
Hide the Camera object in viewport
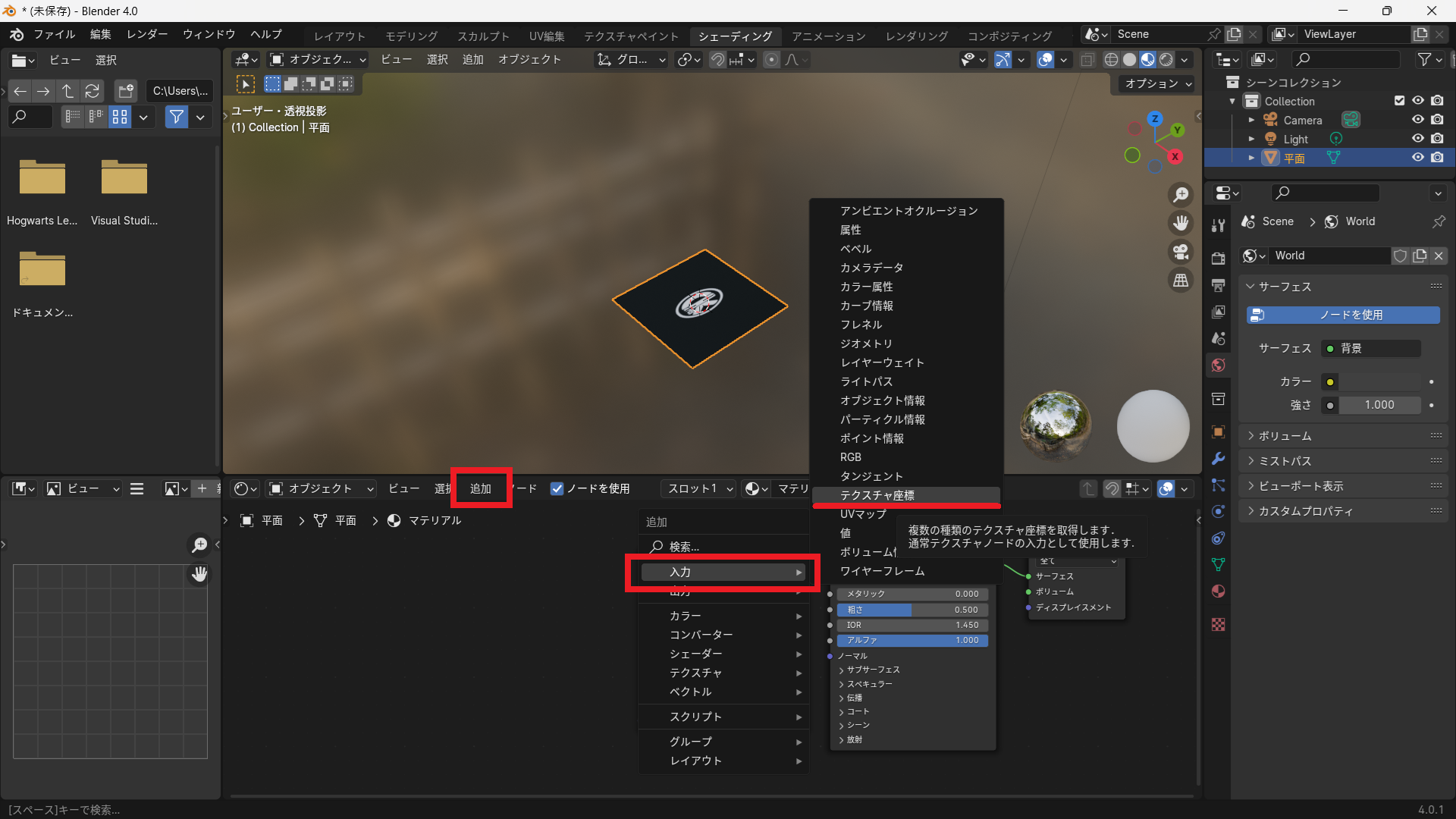point(1417,120)
